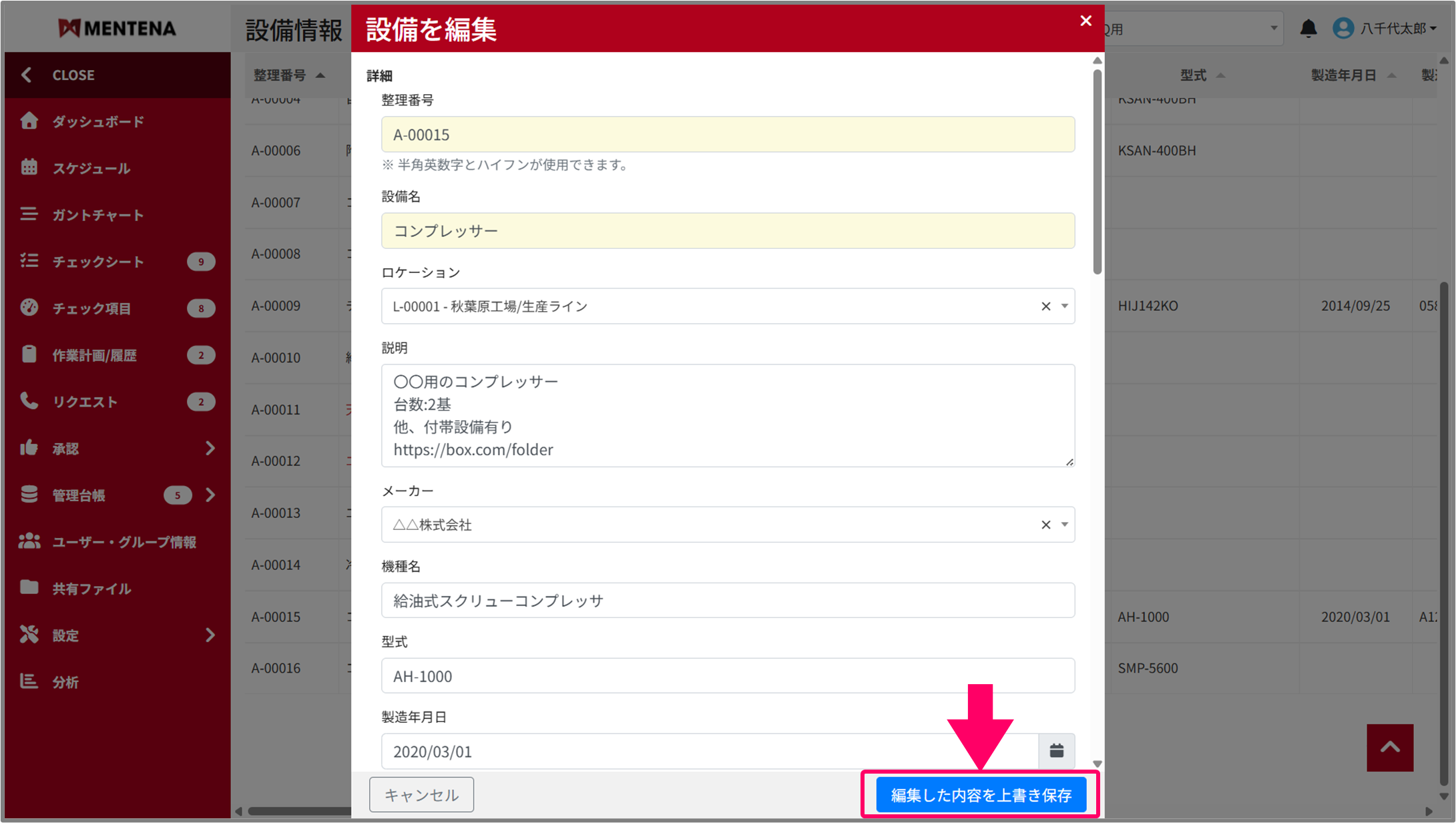This screenshot has height=823, width=1456.
Task: Save edits with blue overwrite button
Action: coord(980,794)
